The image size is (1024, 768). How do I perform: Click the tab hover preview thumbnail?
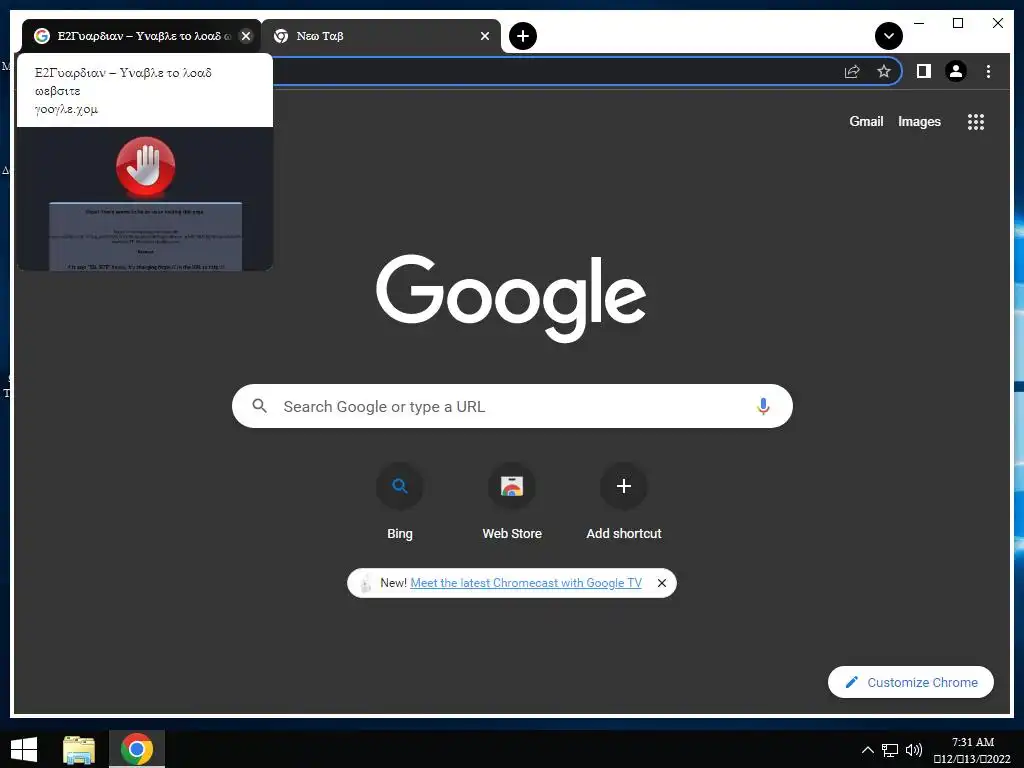click(x=145, y=199)
